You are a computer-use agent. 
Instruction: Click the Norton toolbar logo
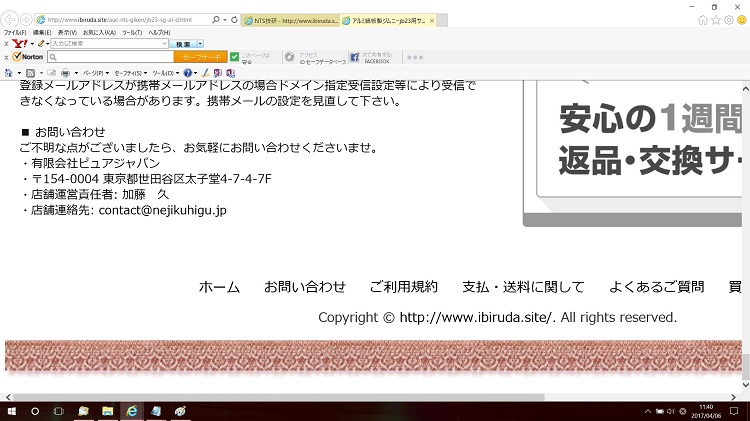(28, 57)
